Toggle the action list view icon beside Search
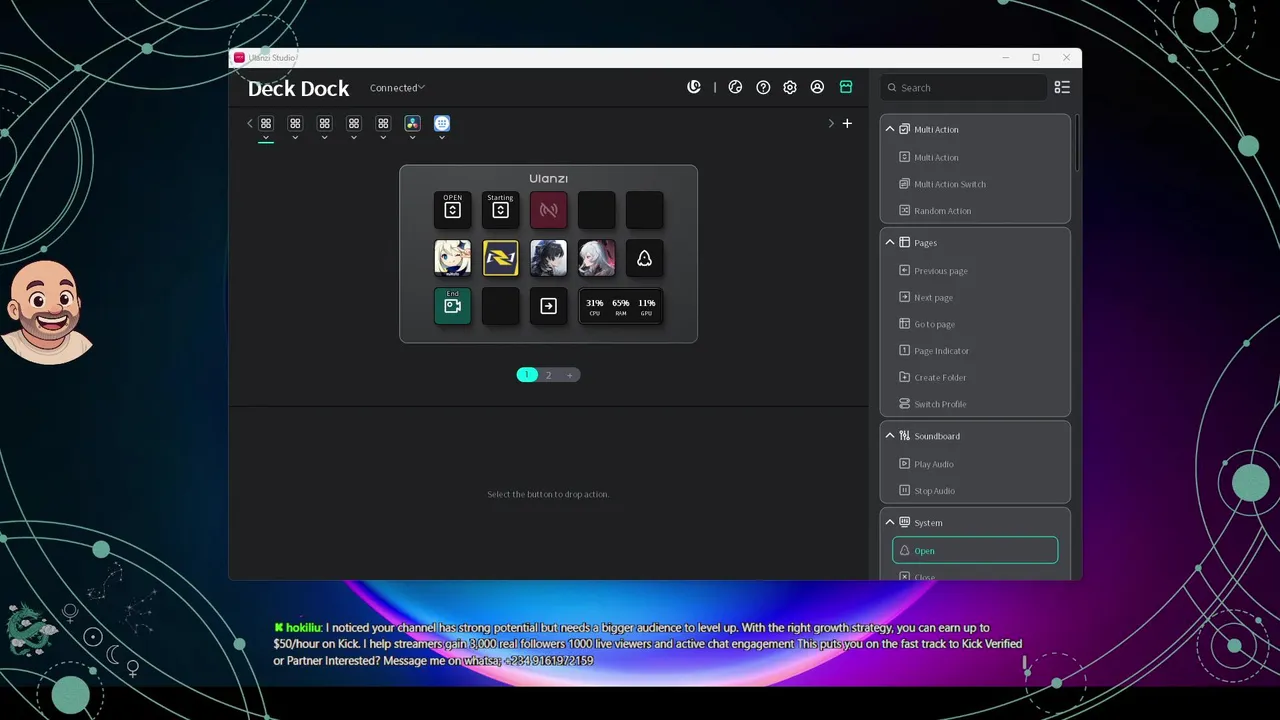The width and height of the screenshot is (1280, 720). [1062, 87]
